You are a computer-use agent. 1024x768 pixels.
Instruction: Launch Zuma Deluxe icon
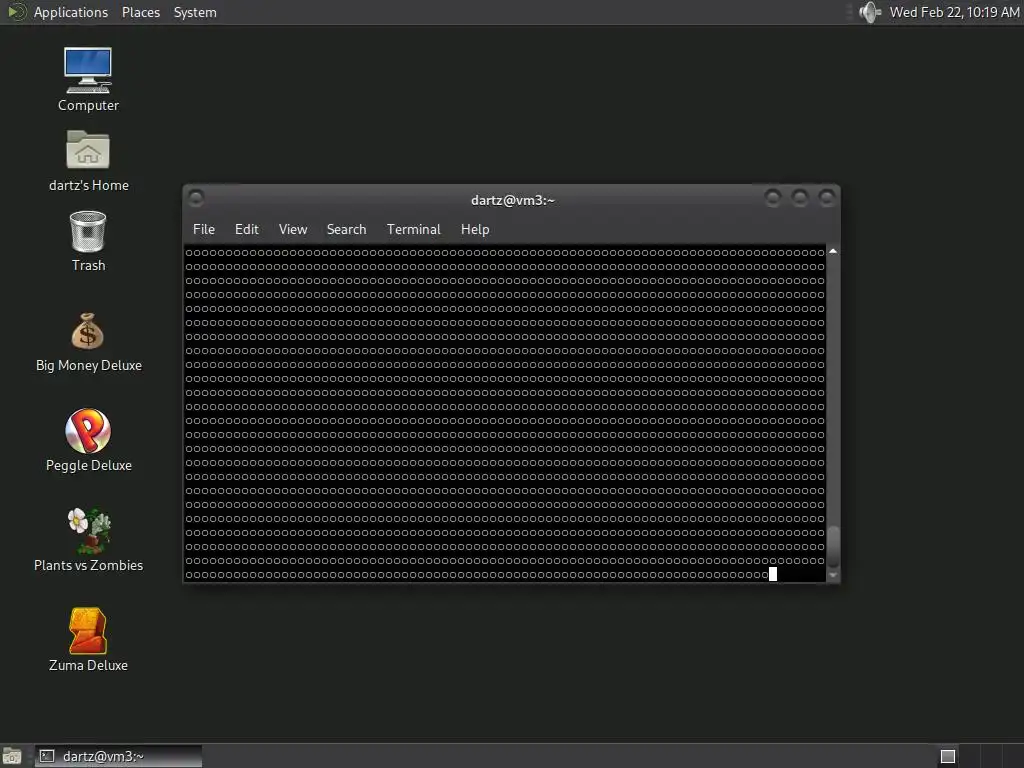pos(88,630)
